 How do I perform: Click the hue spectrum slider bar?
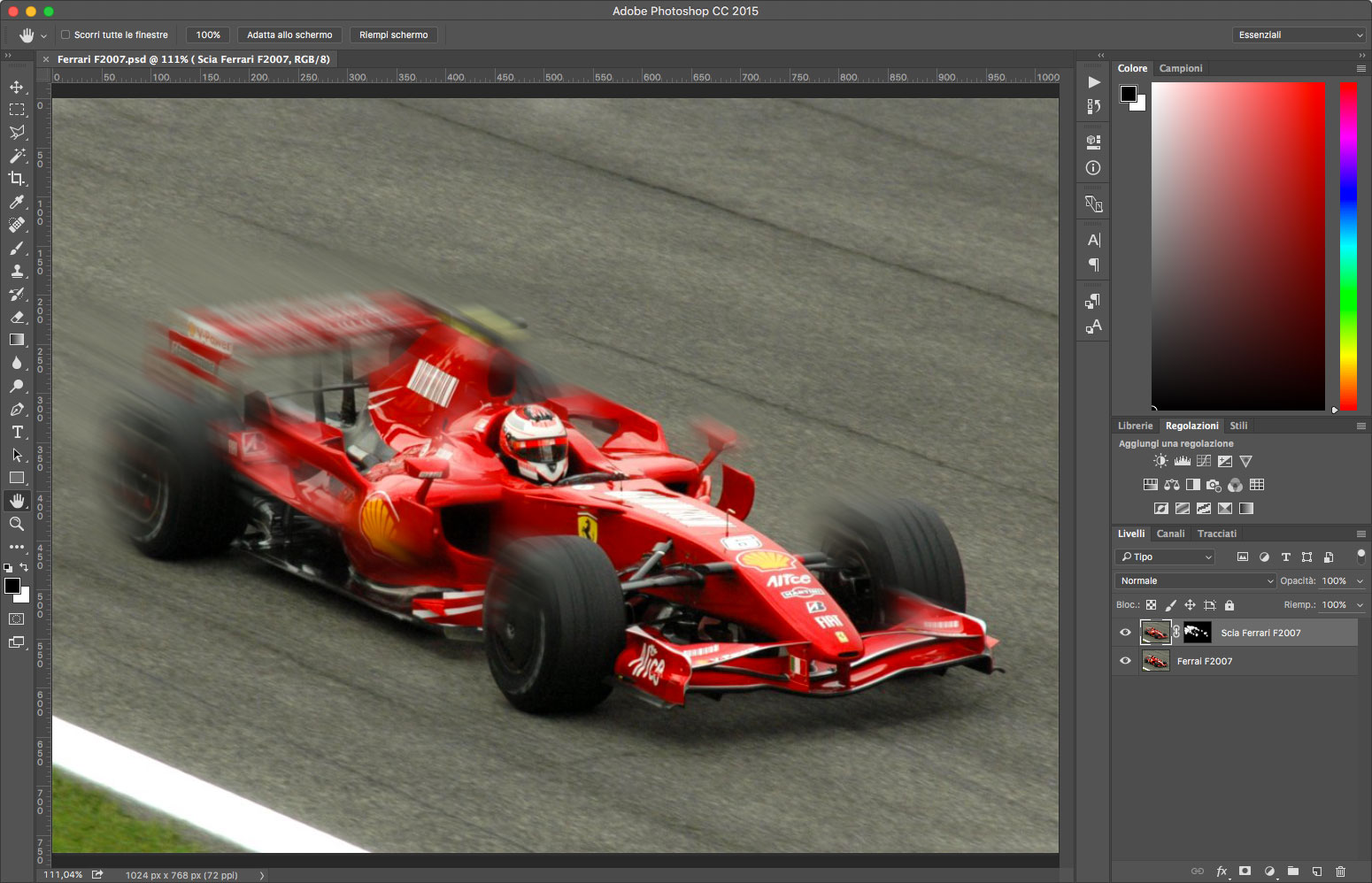tap(1348, 246)
